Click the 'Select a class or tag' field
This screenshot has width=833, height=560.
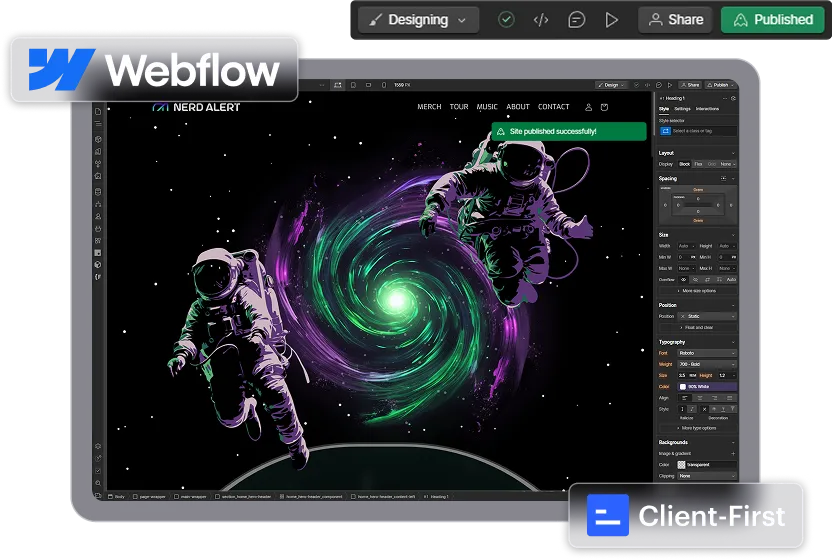tap(698, 131)
